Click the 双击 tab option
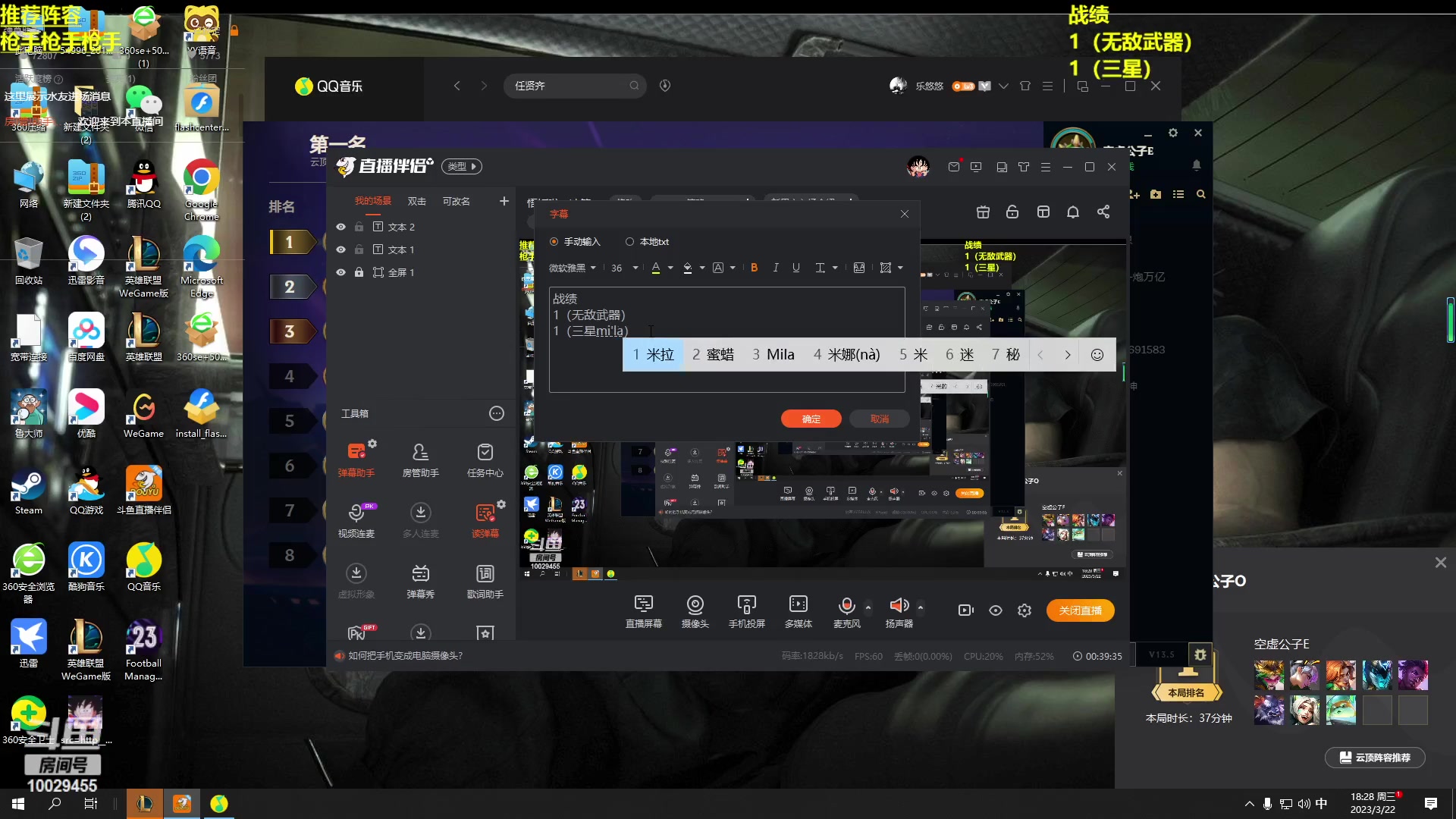 (418, 201)
